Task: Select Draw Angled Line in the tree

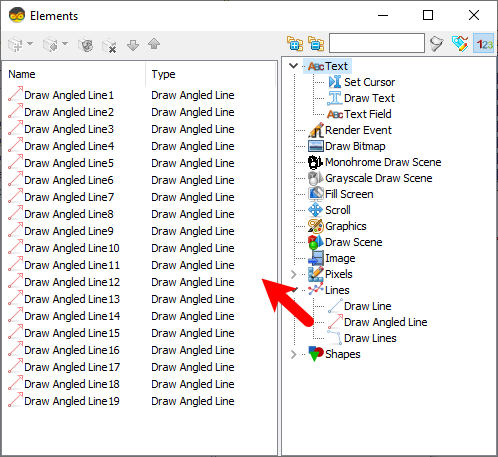Action: point(385,322)
